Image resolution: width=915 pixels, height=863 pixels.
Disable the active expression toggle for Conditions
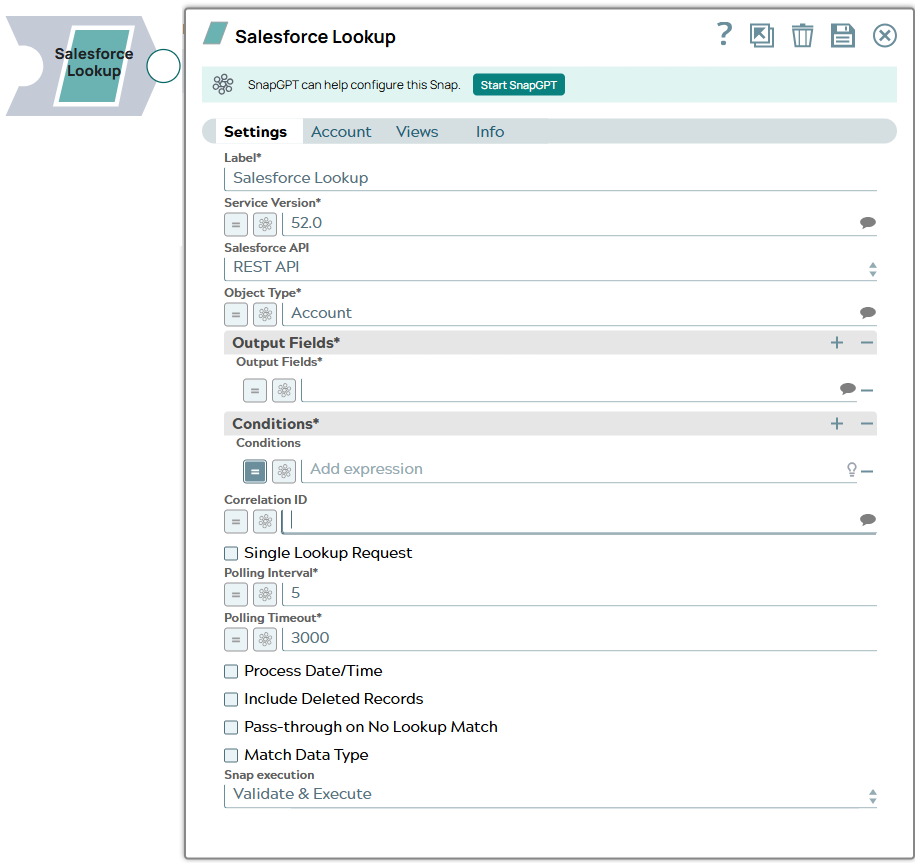click(255, 471)
